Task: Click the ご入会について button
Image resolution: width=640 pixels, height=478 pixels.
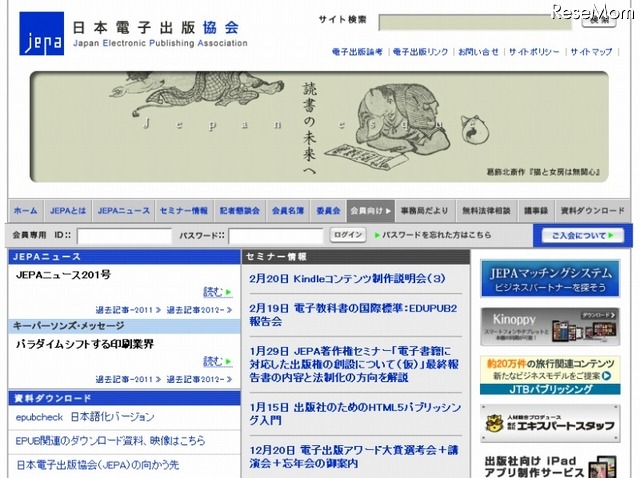Action: tap(582, 236)
